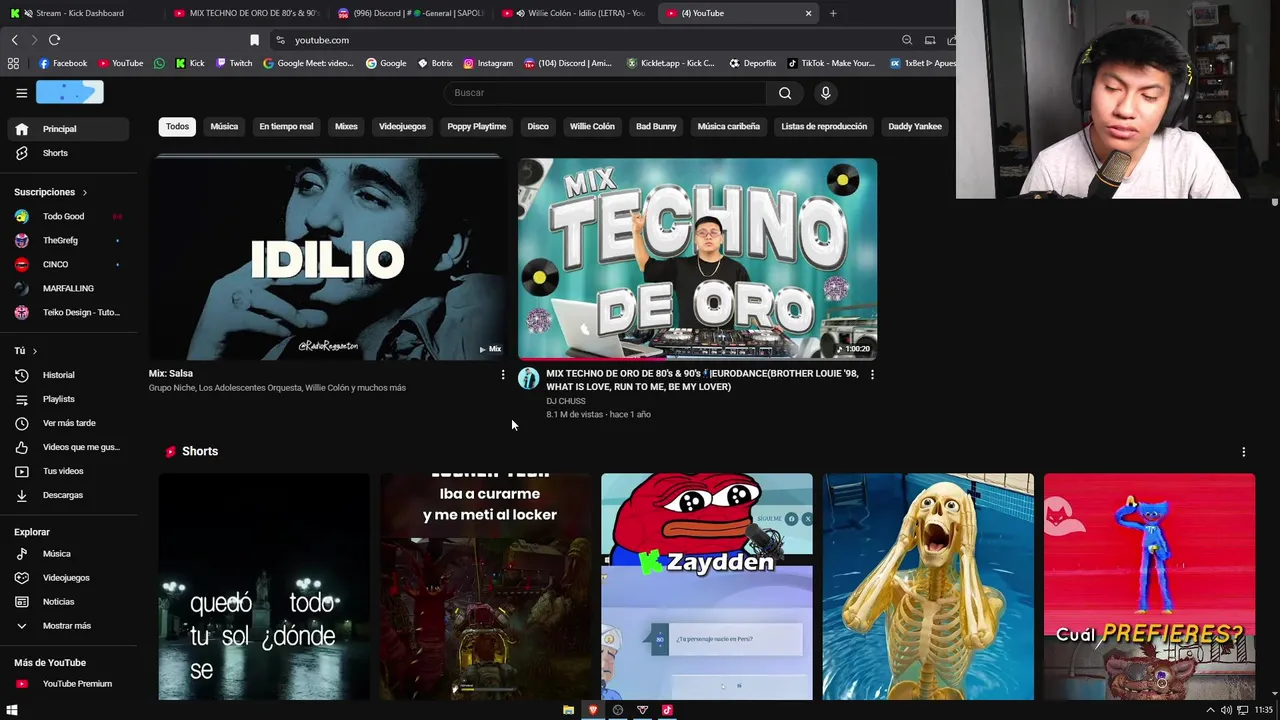The image size is (1280, 720).
Task: Click the search magnifier button
Action: (785, 93)
